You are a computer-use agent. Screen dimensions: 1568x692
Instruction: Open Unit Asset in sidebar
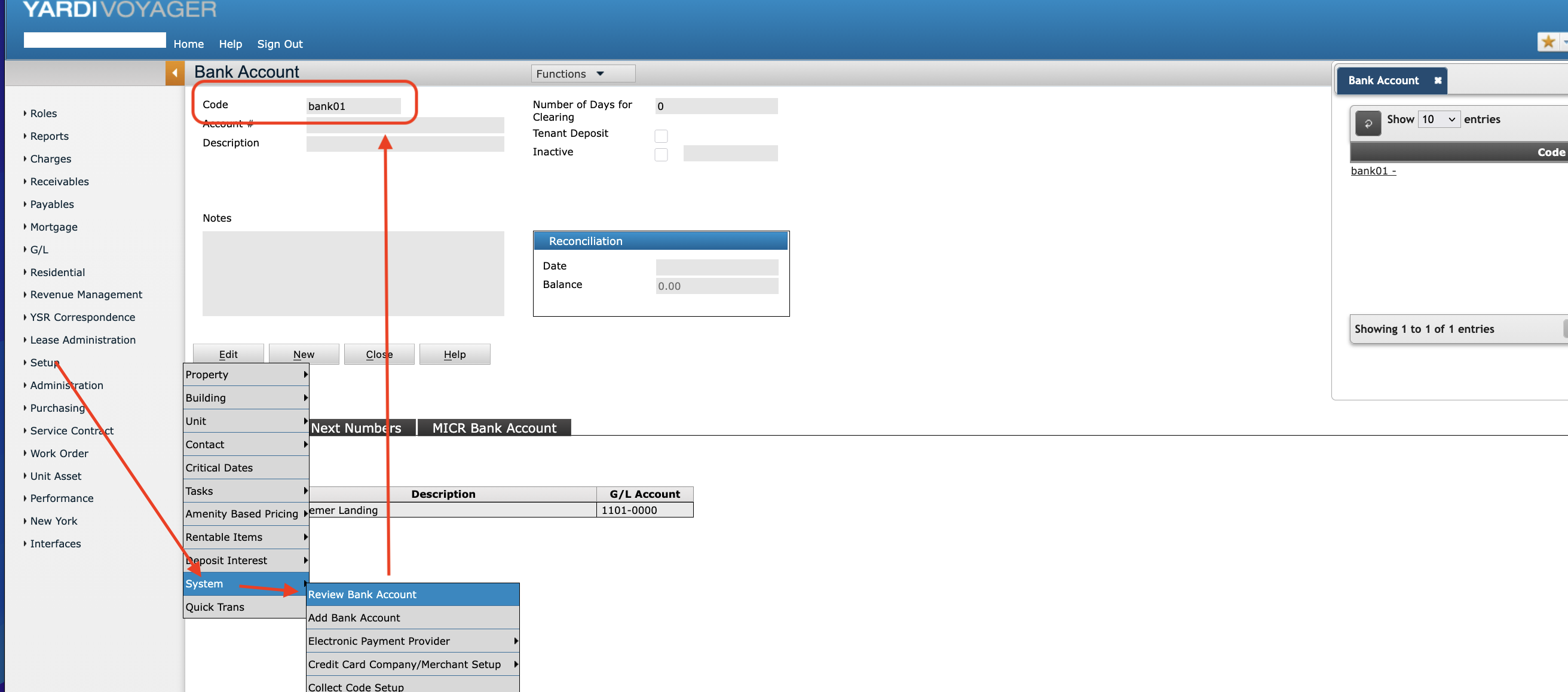point(56,476)
